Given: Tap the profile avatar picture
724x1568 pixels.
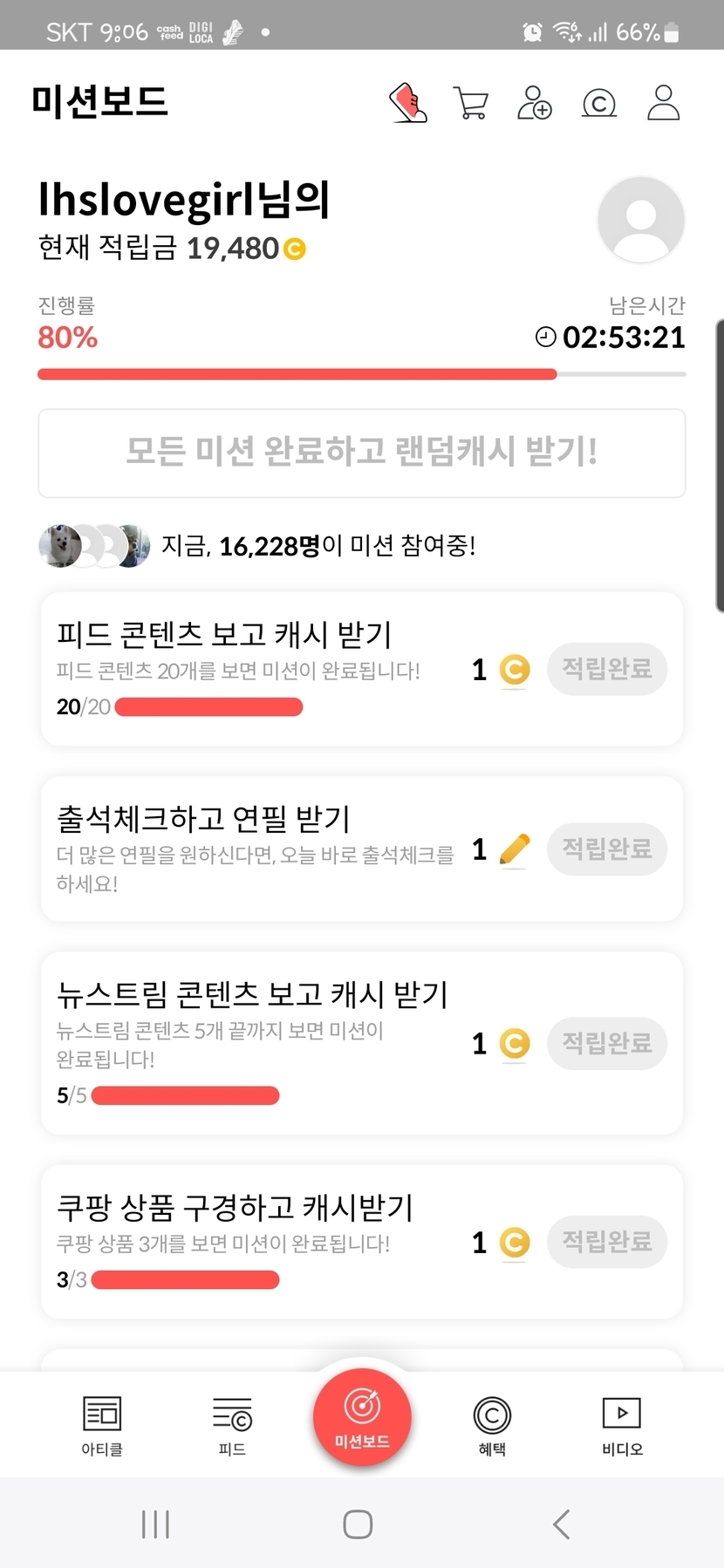Looking at the screenshot, I should pos(641,219).
